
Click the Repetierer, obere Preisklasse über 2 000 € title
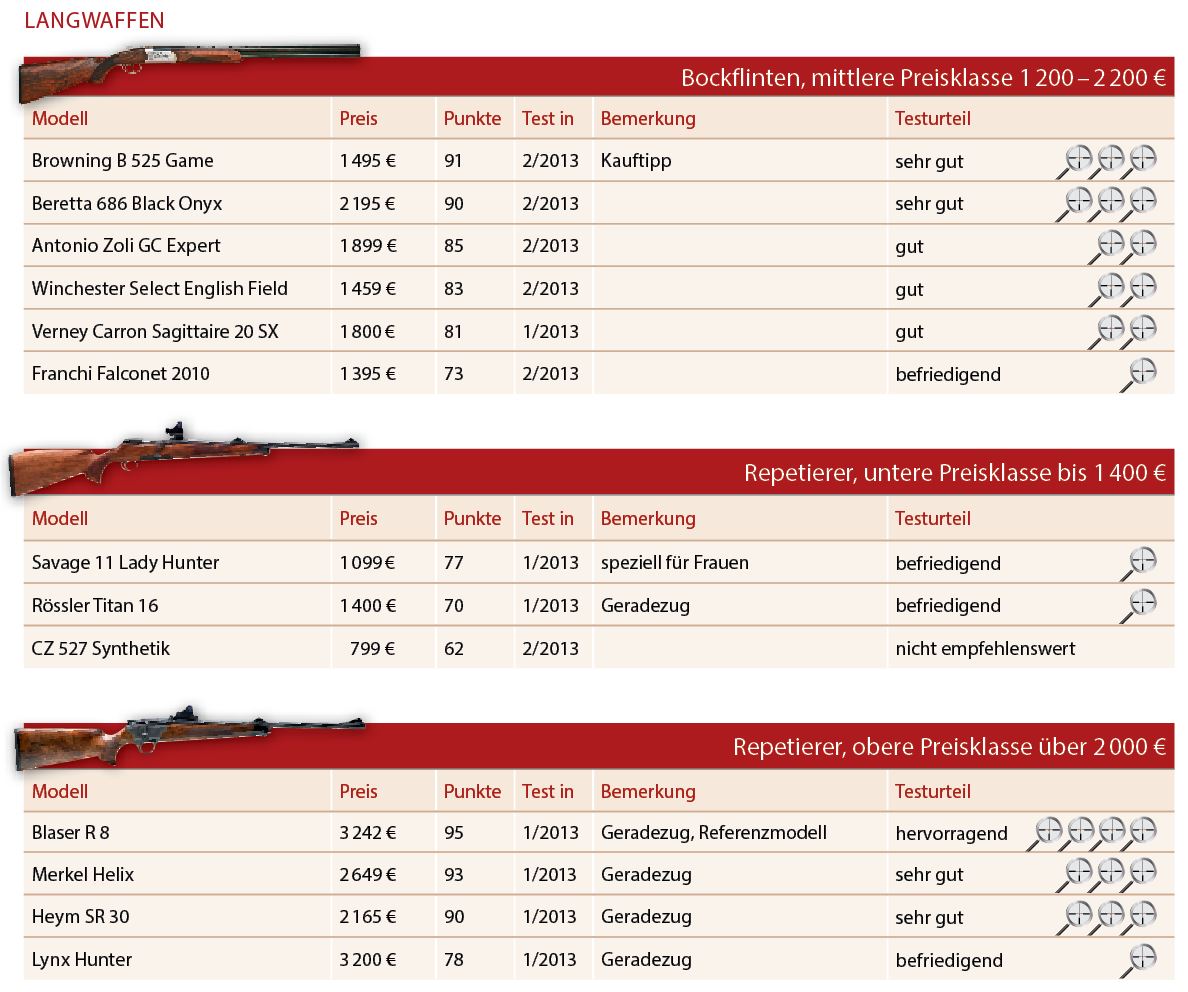(x=949, y=747)
